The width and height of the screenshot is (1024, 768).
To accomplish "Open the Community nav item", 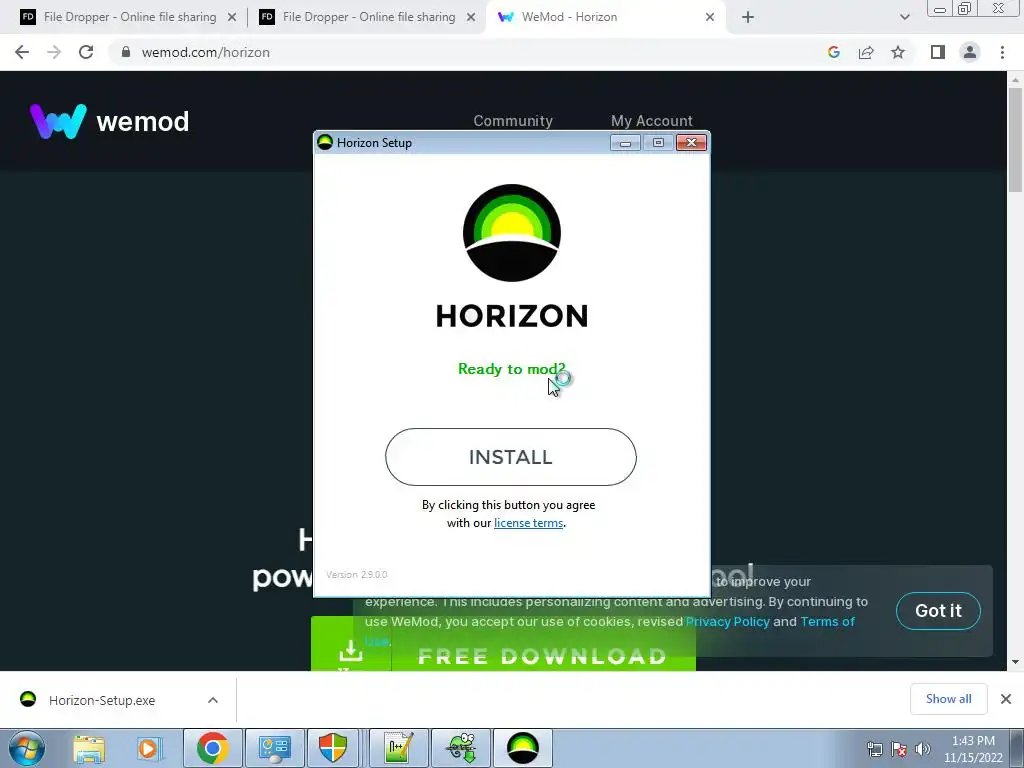I will [x=513, y=121].
